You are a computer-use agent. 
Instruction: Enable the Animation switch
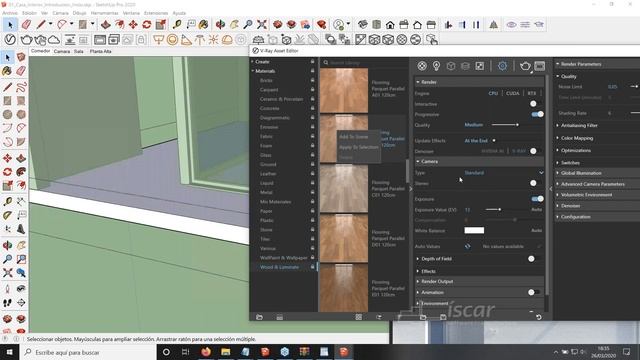click(x=534, y=292)
